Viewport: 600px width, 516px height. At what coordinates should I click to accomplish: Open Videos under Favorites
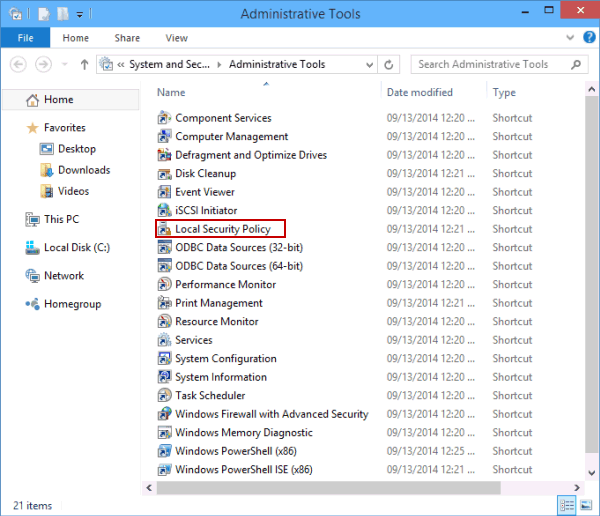73,191
